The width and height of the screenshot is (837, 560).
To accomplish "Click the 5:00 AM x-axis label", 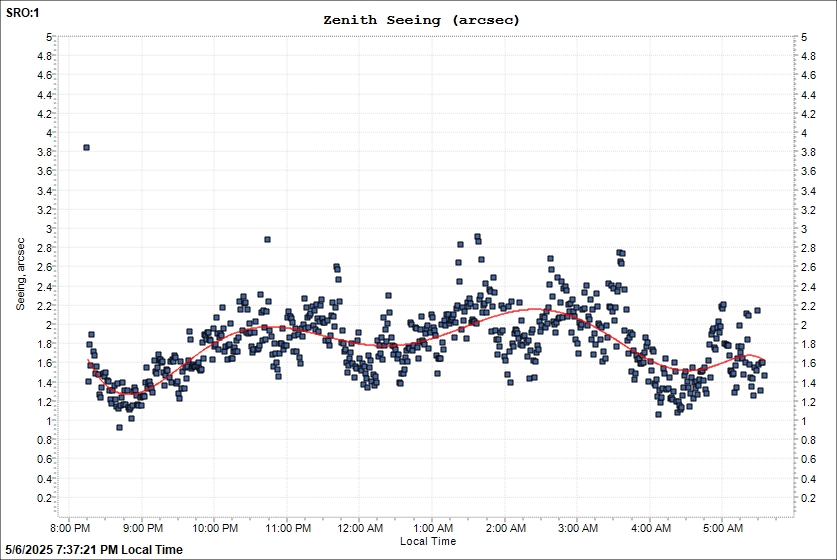I will [x=722, y=528].
